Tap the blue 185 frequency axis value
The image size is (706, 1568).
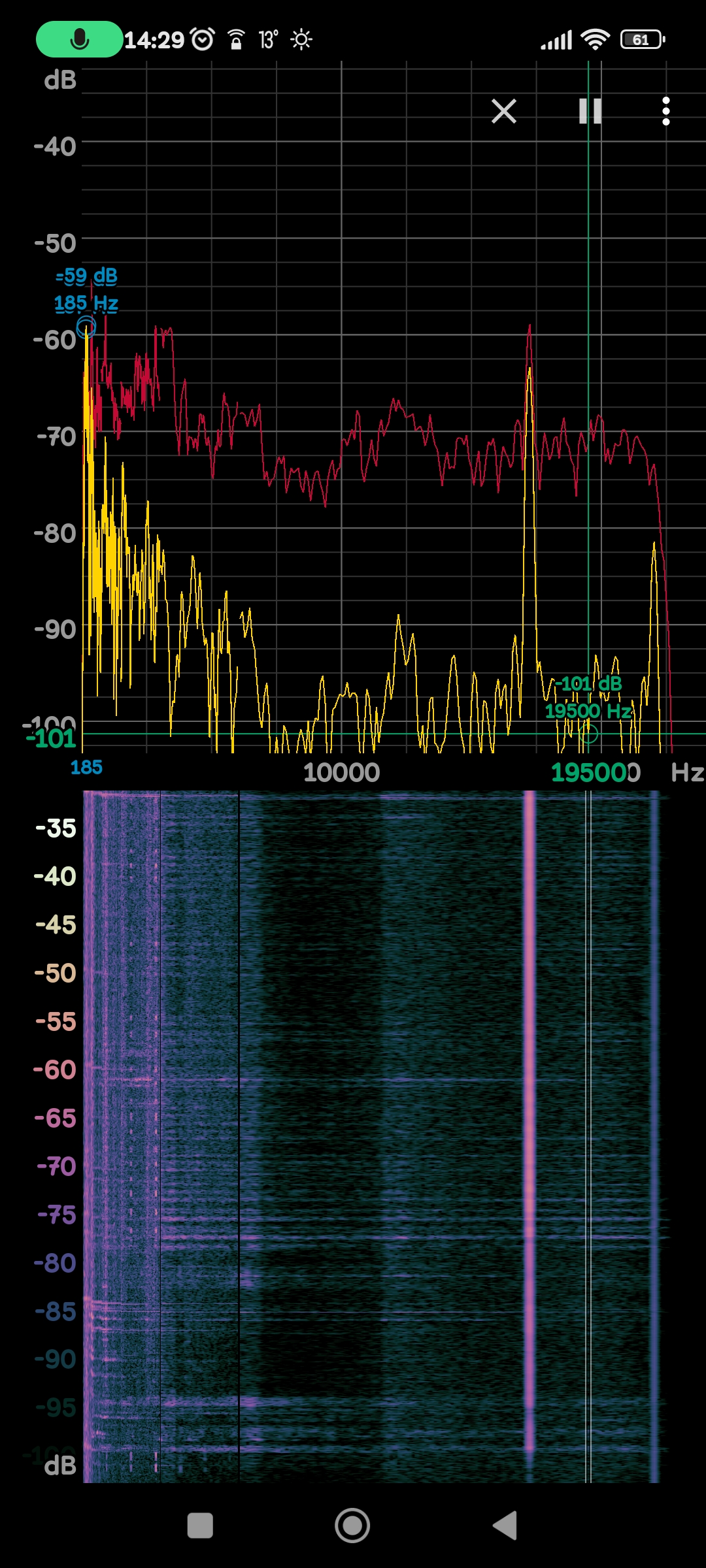tap(86, 767)
